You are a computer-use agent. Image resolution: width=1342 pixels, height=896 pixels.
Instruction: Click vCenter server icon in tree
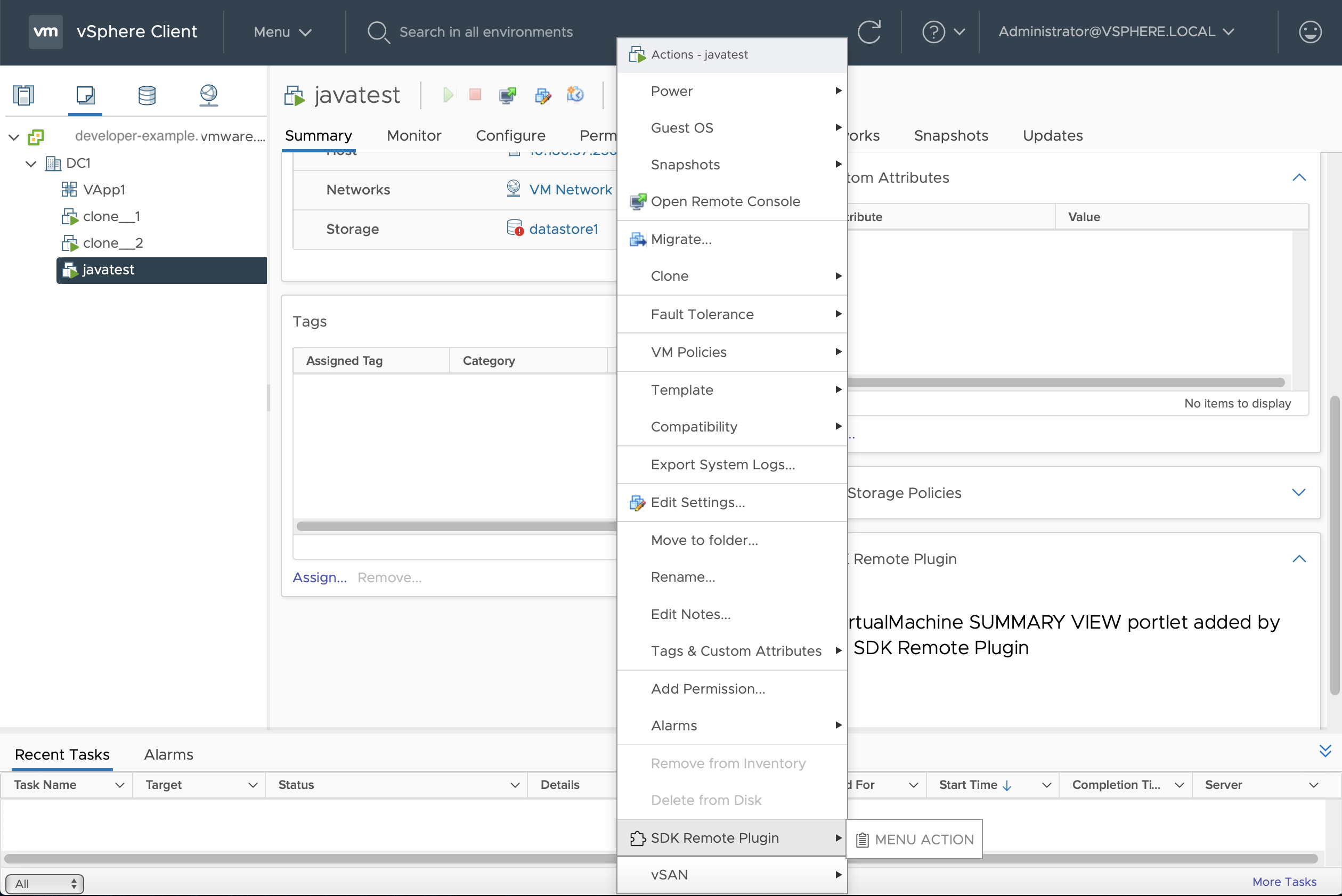(x=35, y=136)
